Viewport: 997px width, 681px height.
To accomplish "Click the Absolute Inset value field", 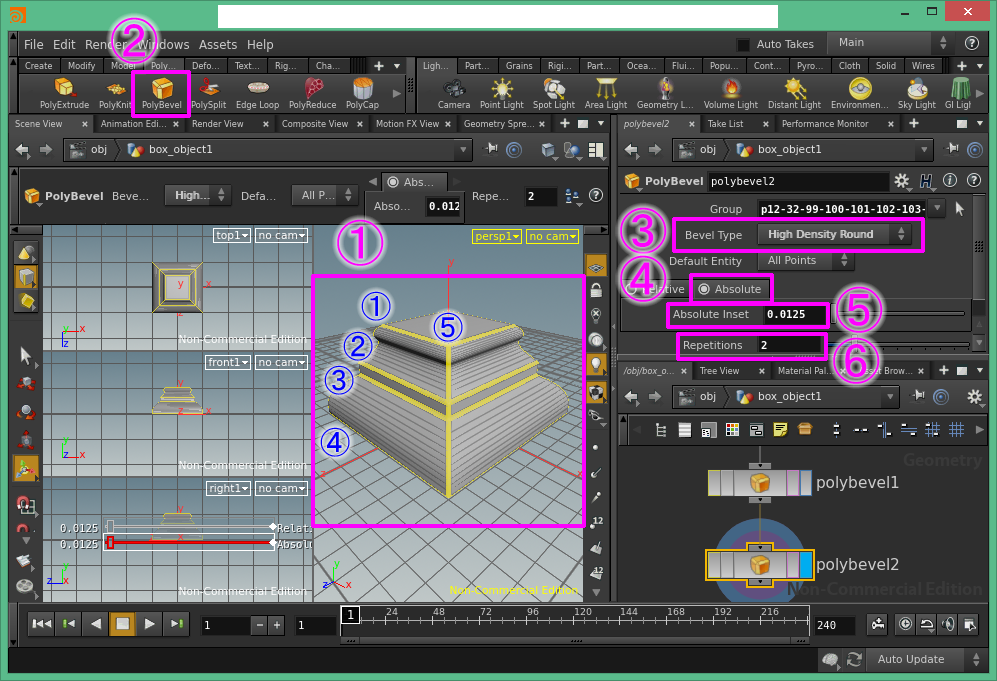I will 796,314.
